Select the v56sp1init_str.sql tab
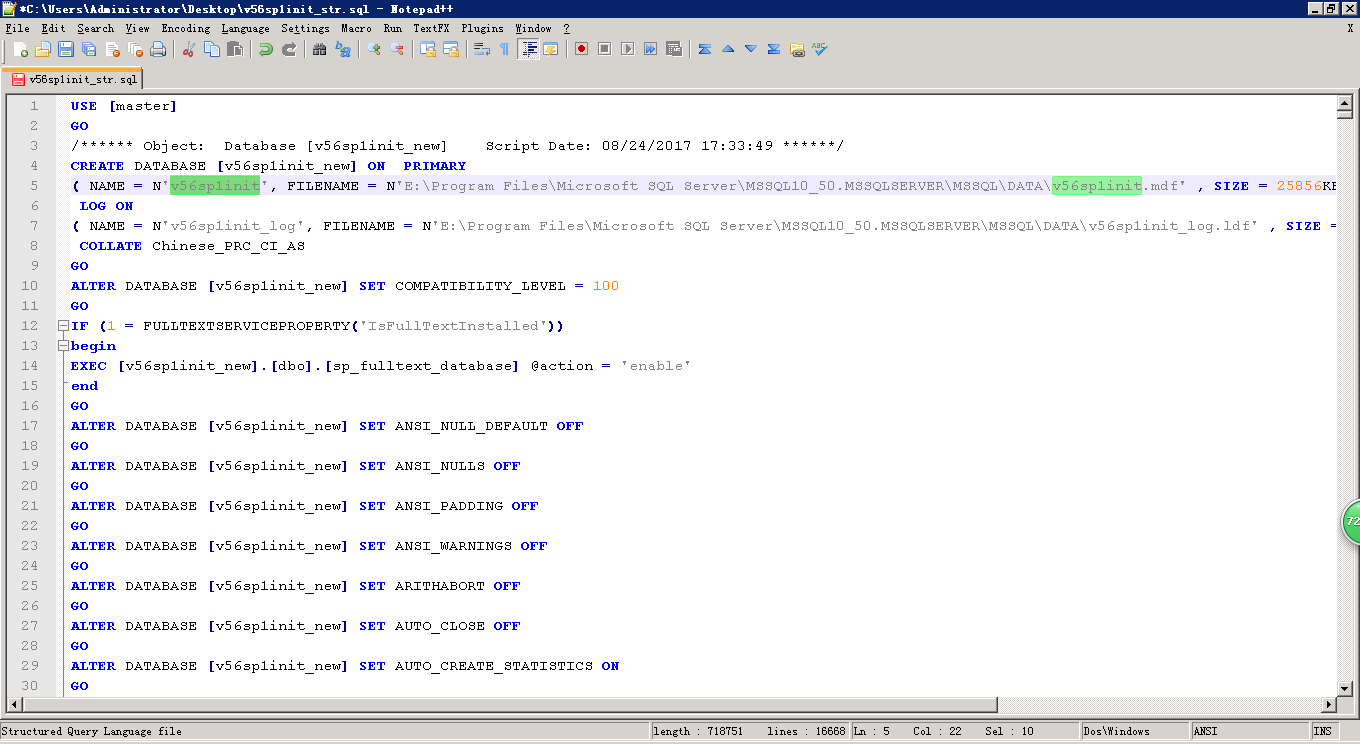Image resolution: width=1360 pixels, height=744 pixels. pos(74,79)
